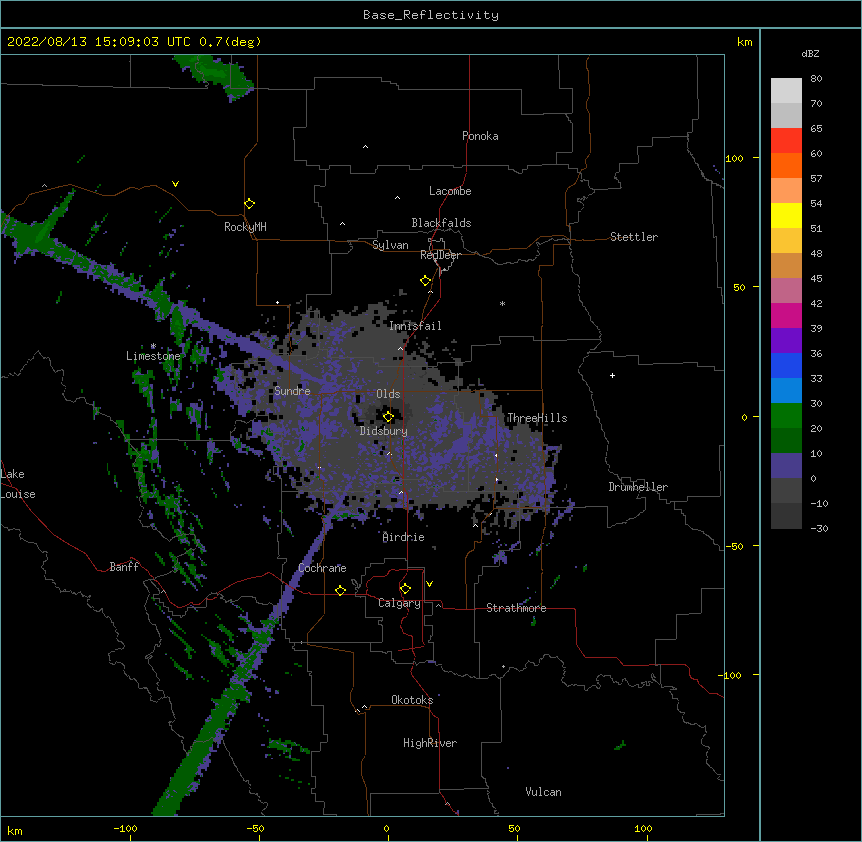Click the km unit label at top right

pos(744,42)
